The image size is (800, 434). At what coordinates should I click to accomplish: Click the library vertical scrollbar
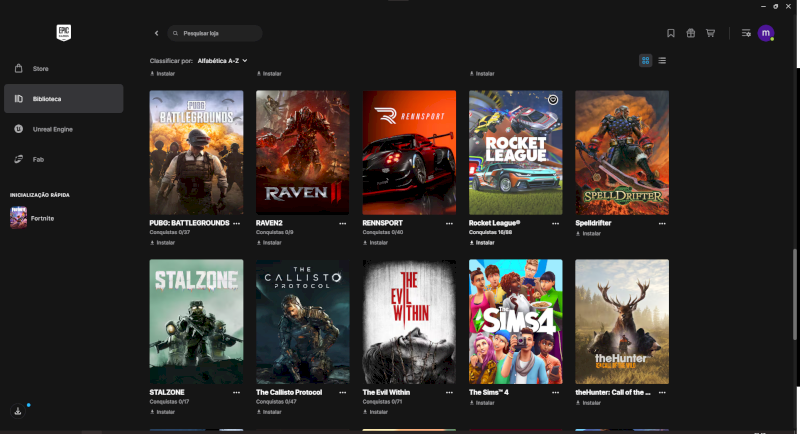click(795, 294)
